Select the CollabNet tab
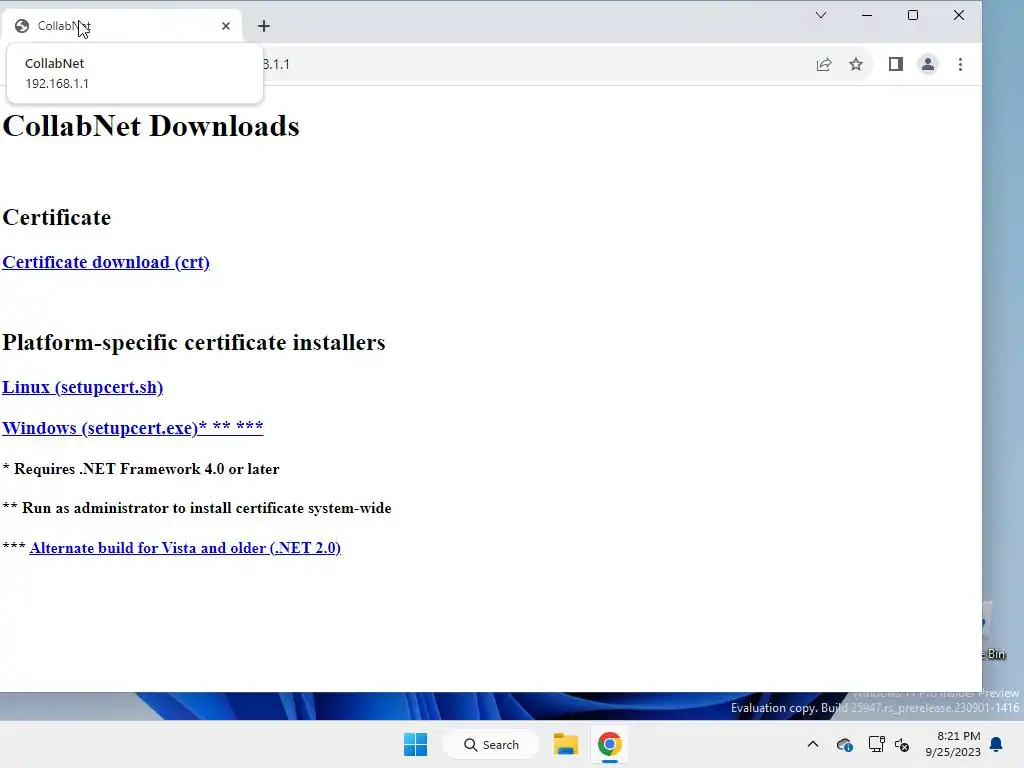 121,26
